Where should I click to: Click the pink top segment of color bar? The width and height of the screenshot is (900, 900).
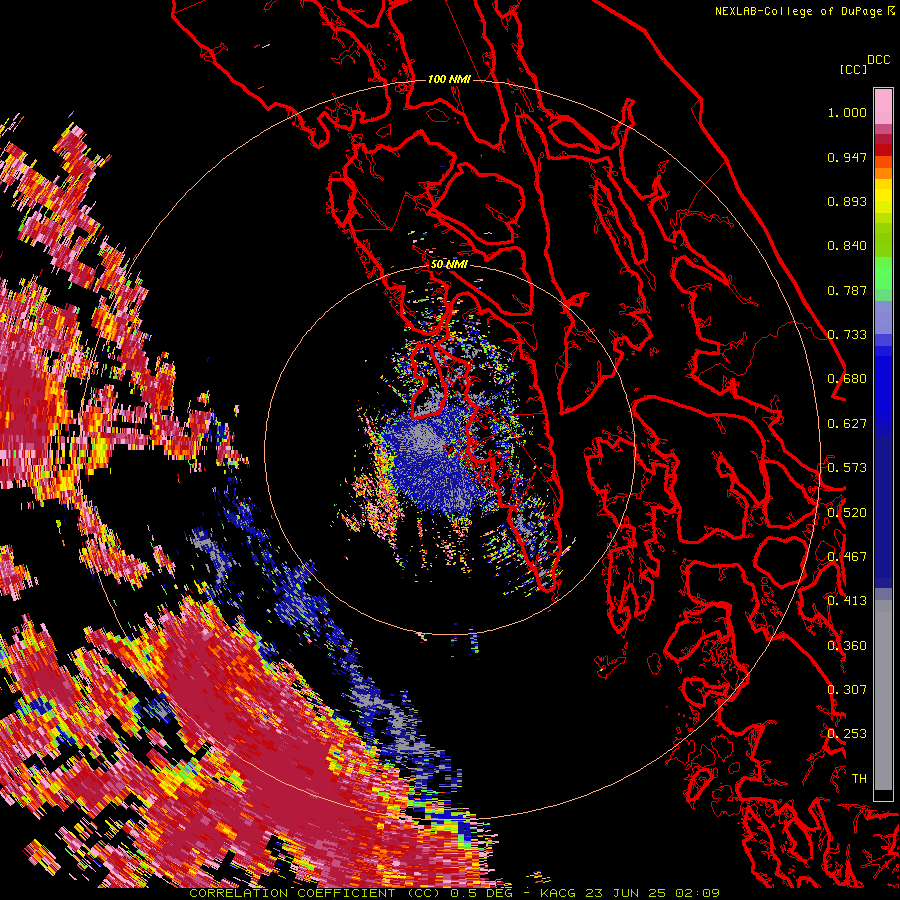pyautogui.click(x=883, y=106)
